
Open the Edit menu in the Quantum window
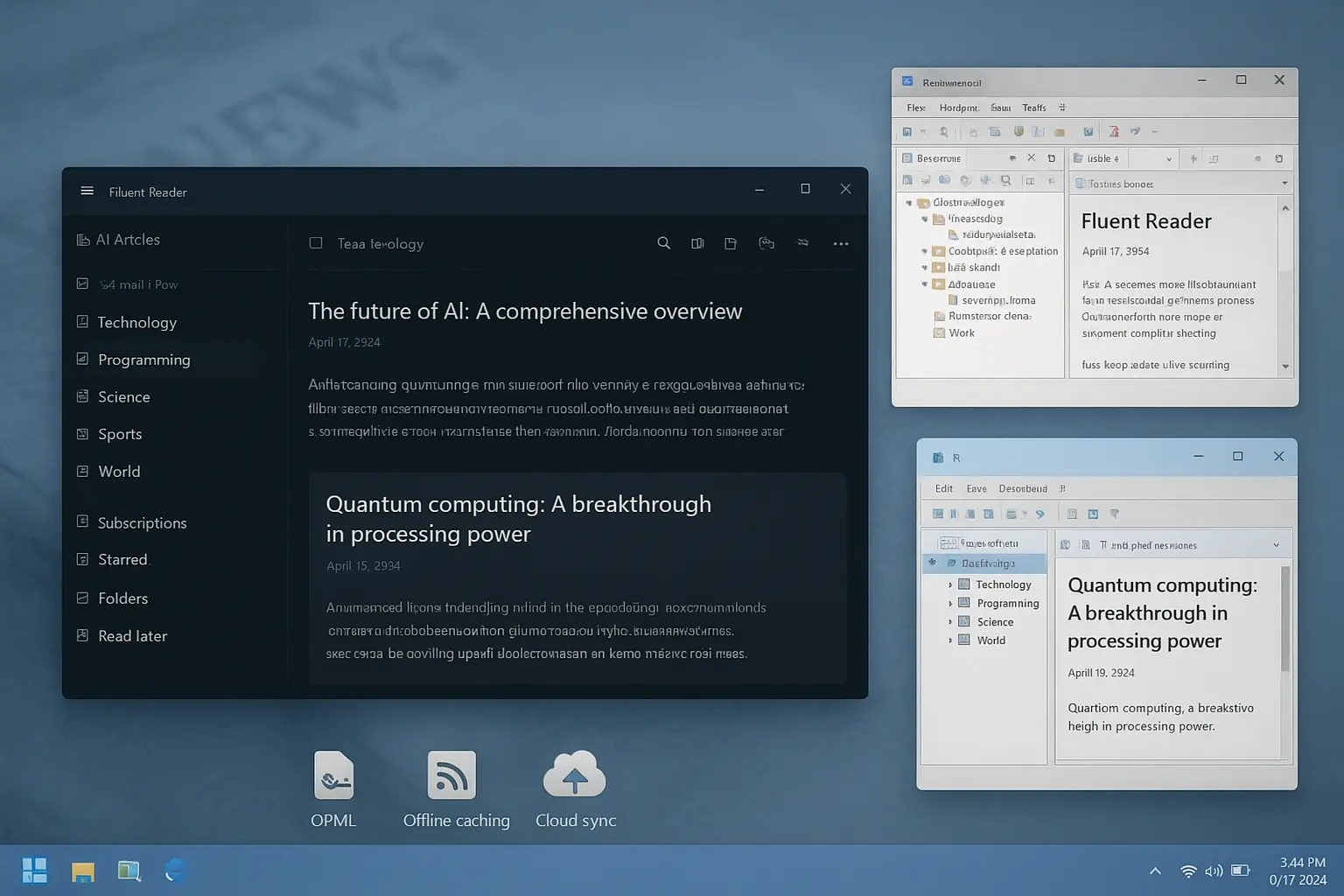pyautogui.click(x=944, y=488)
